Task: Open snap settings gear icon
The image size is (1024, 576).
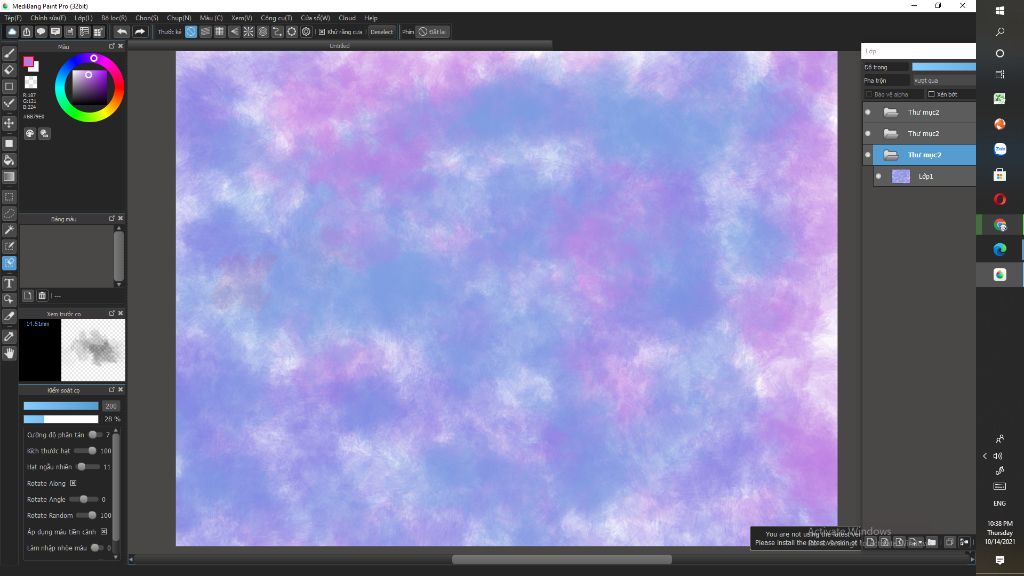Action: pos(306,31)
